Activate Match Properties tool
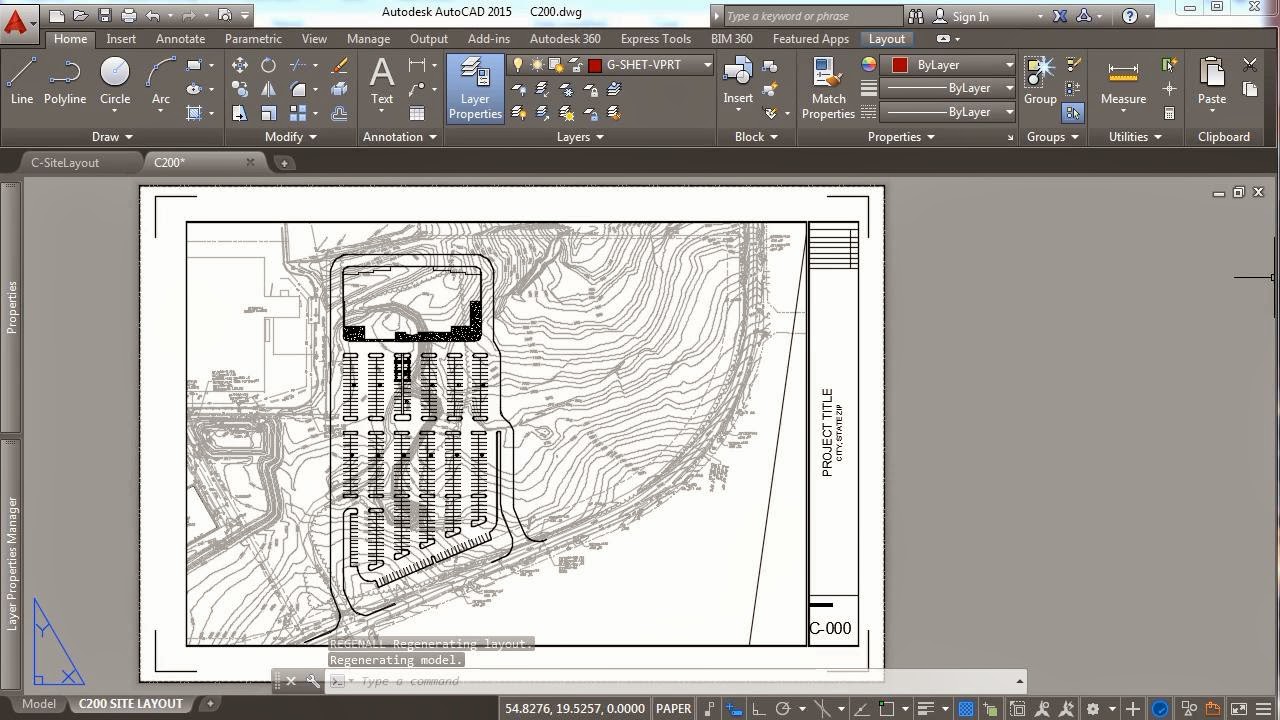The image size is (1280, 720). pyautogui.click(x=828, y=88)
